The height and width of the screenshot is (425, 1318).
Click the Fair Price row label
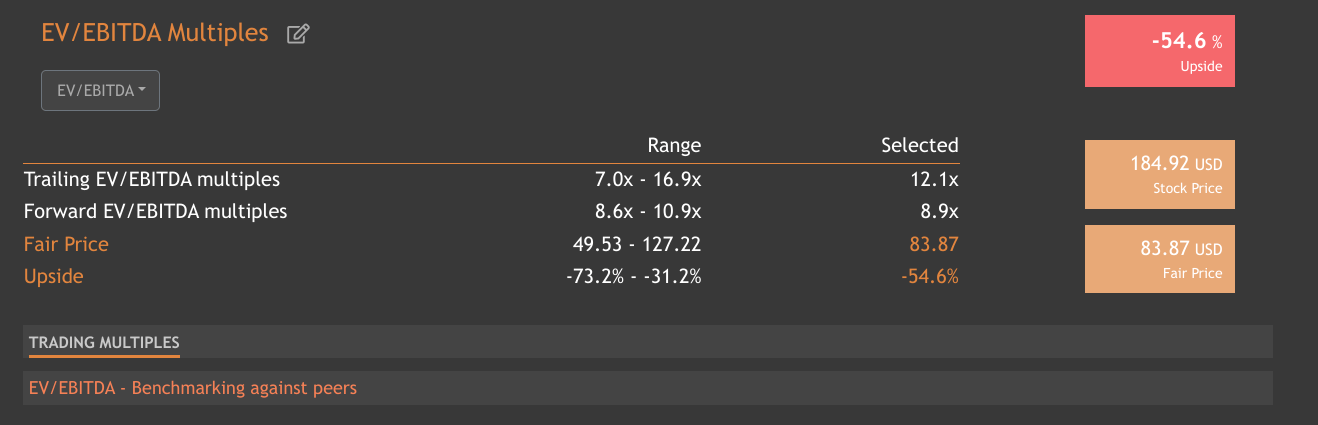(x=66, y=244)
